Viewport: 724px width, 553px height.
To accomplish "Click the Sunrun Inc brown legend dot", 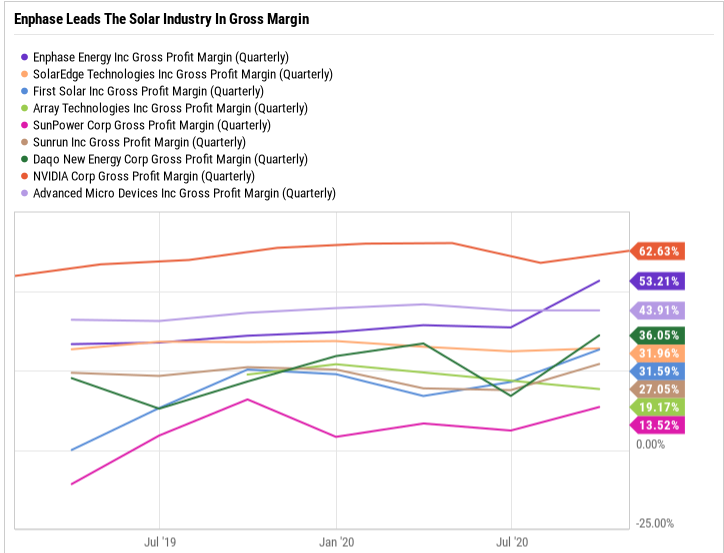I will (24, 142).
